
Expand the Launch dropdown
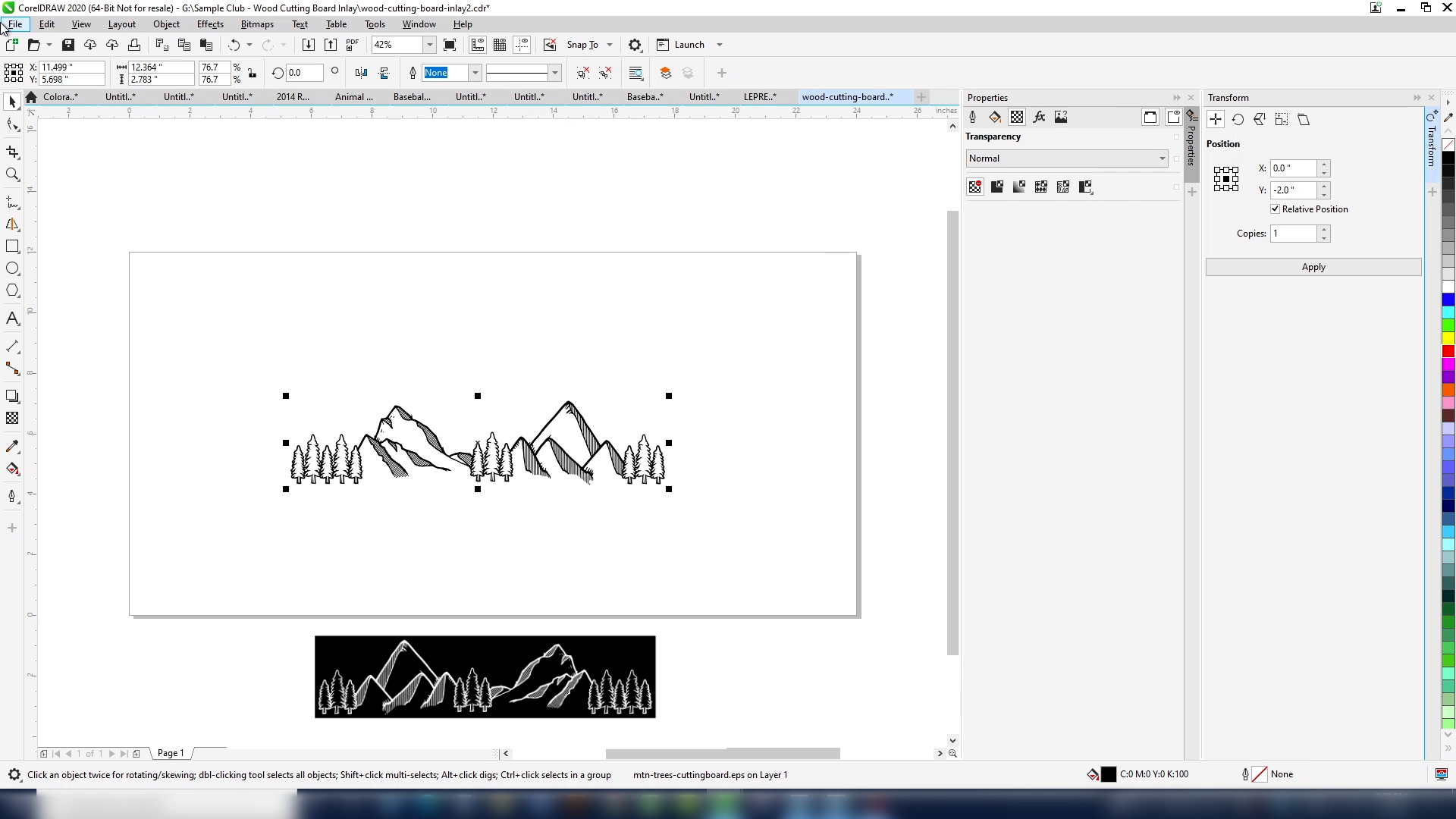point(720,45)
